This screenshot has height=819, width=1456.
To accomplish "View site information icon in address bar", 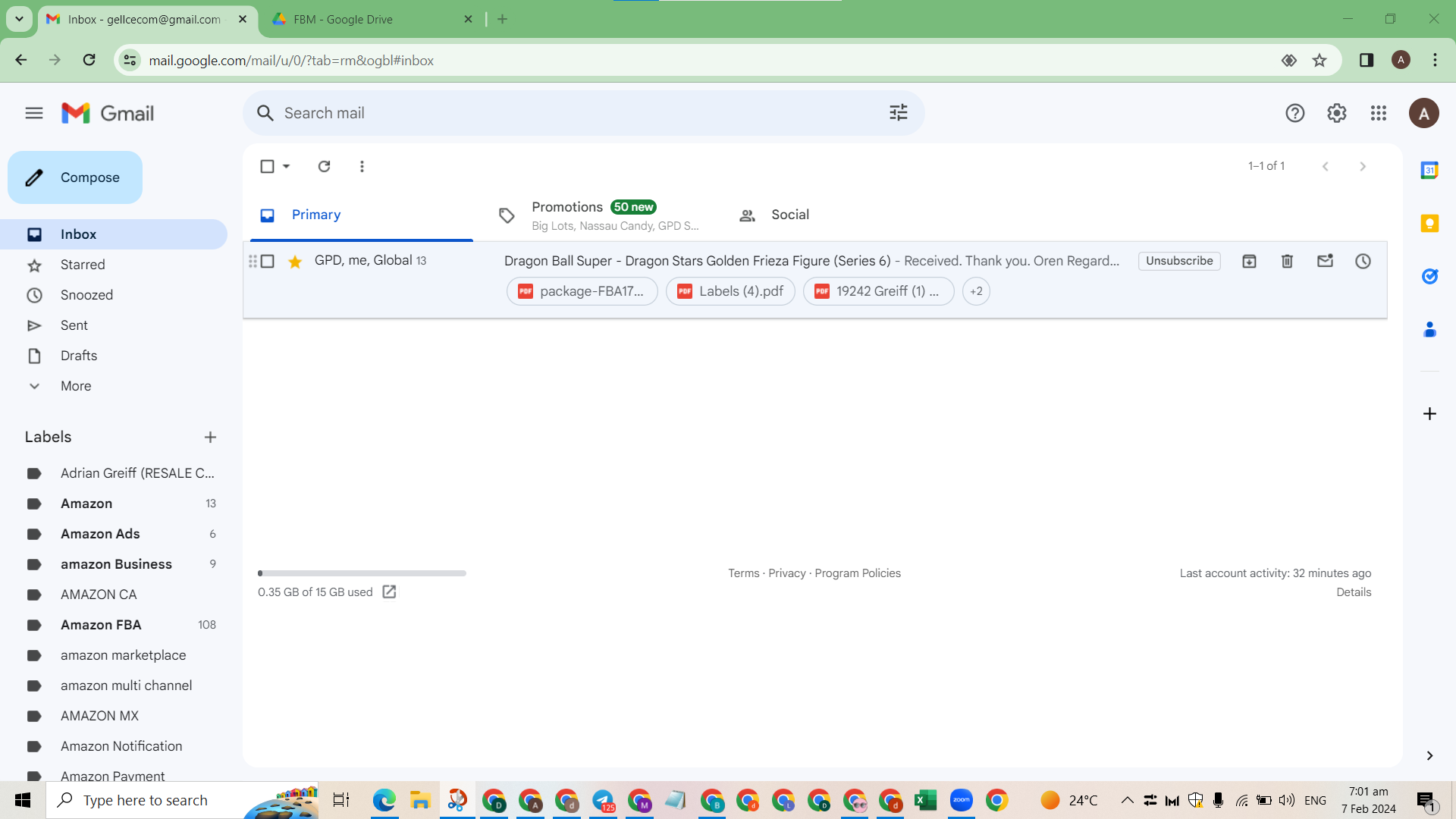I will [x=130, y=60].
